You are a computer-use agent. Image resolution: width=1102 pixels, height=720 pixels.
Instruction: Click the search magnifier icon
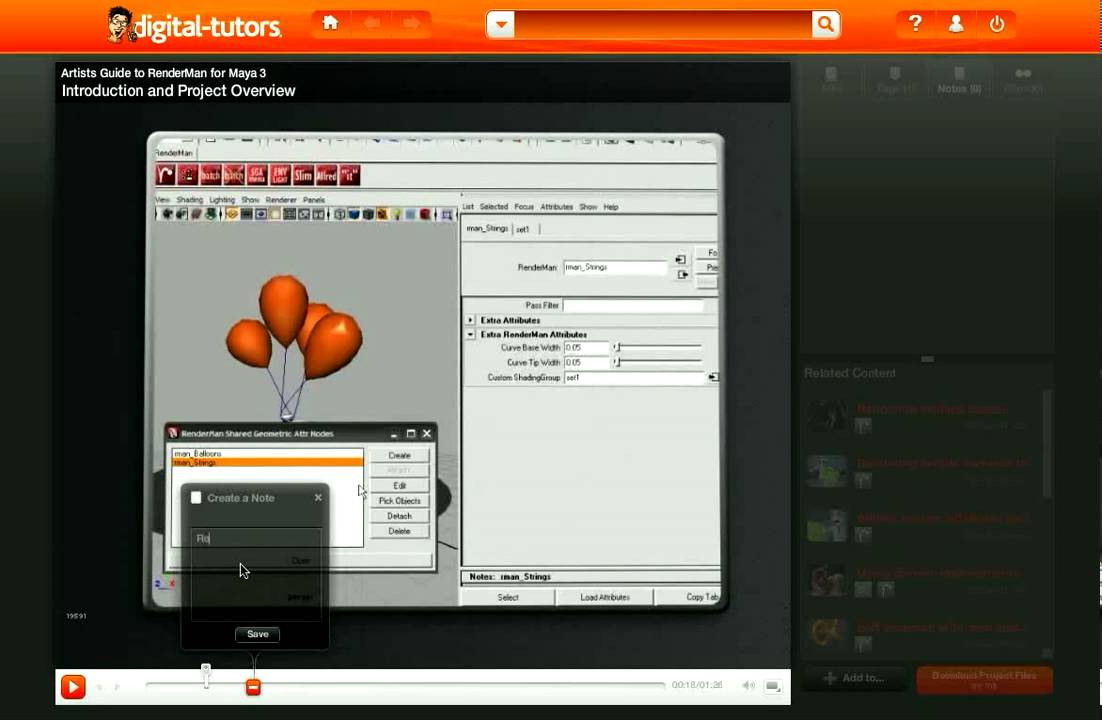[x=826, y=24]
